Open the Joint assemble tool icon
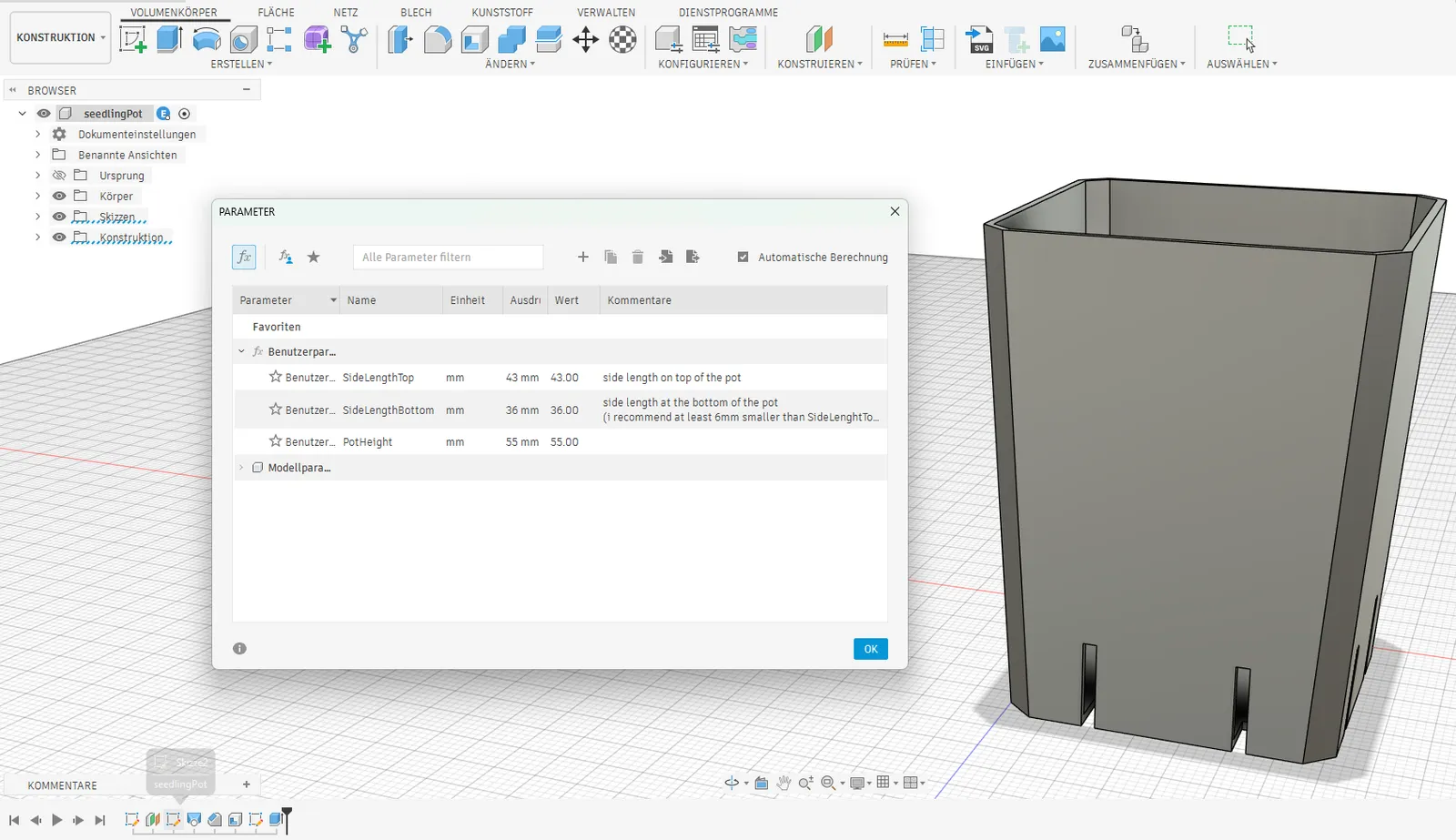The image size is (1456, 840). click(1135, 39)
